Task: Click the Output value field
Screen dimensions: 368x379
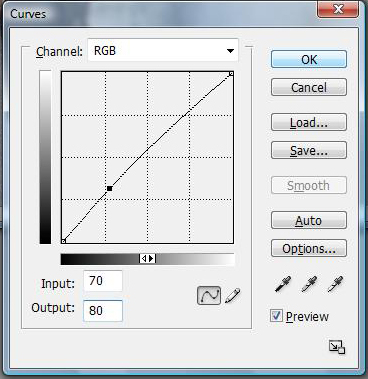Action: (x=103, y=311)
